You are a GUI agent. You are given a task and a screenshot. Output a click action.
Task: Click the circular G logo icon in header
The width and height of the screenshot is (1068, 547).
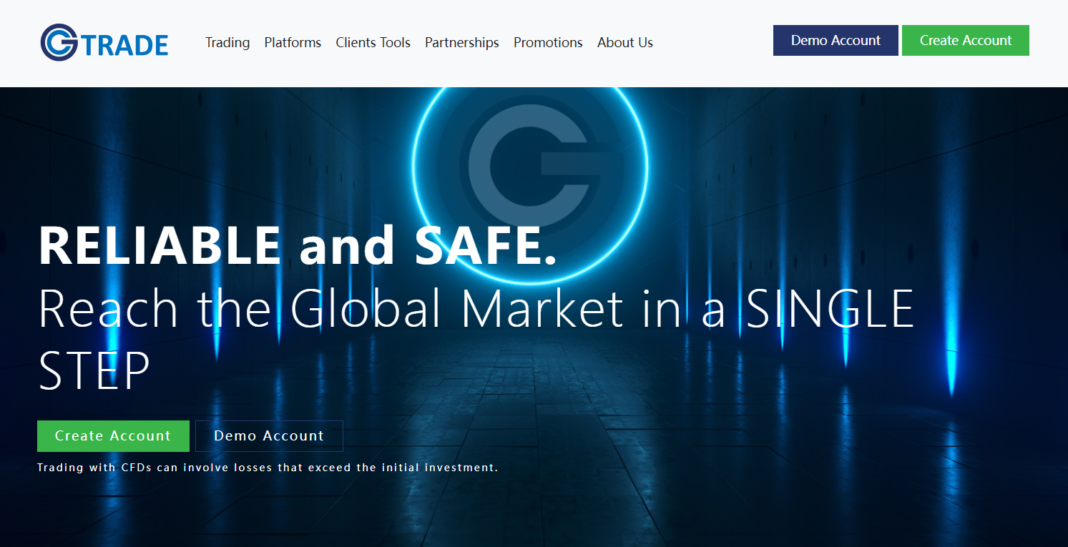[x=59, y=42]
